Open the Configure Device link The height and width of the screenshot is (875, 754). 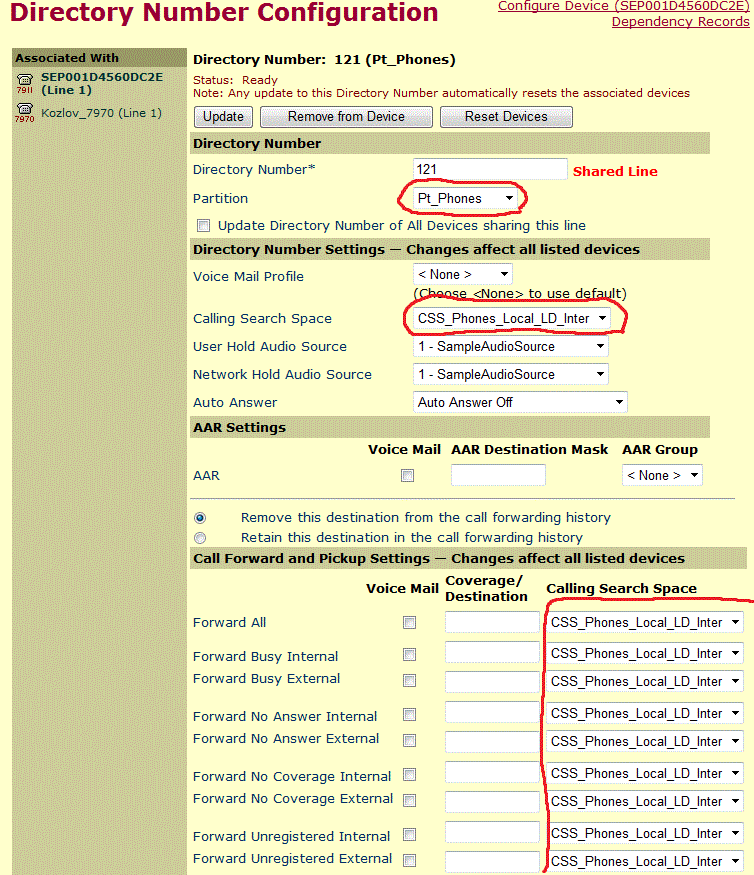click(623, 6)
